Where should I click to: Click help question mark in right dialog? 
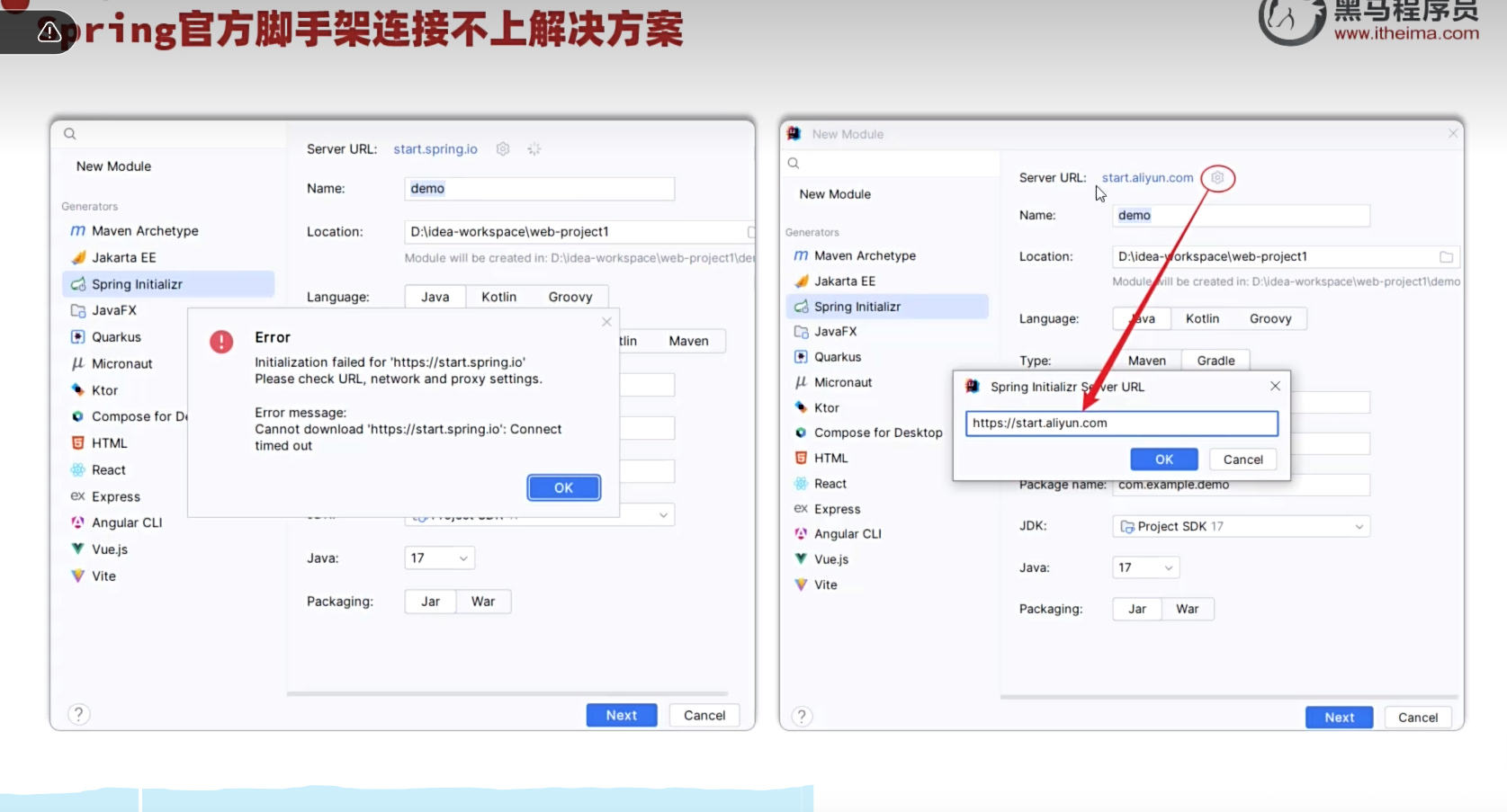click(802, 717)
